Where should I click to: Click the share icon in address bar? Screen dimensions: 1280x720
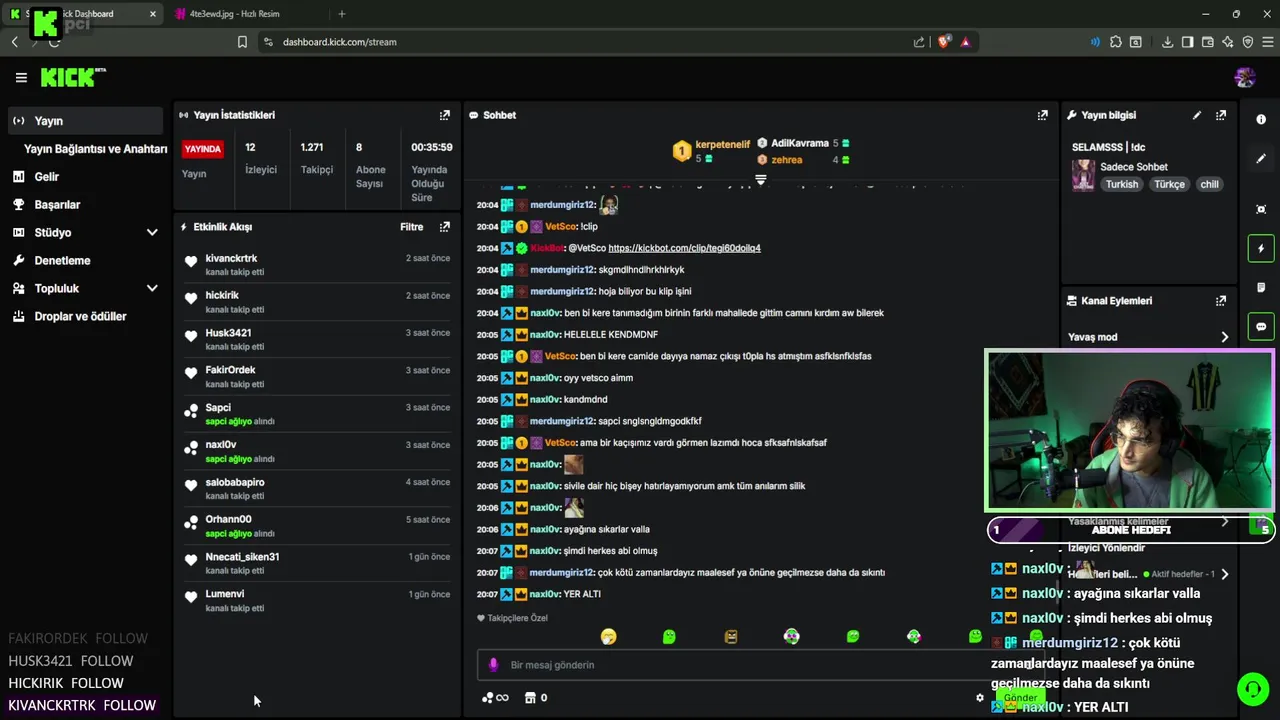pyautogui.click(x=919, y=42)
